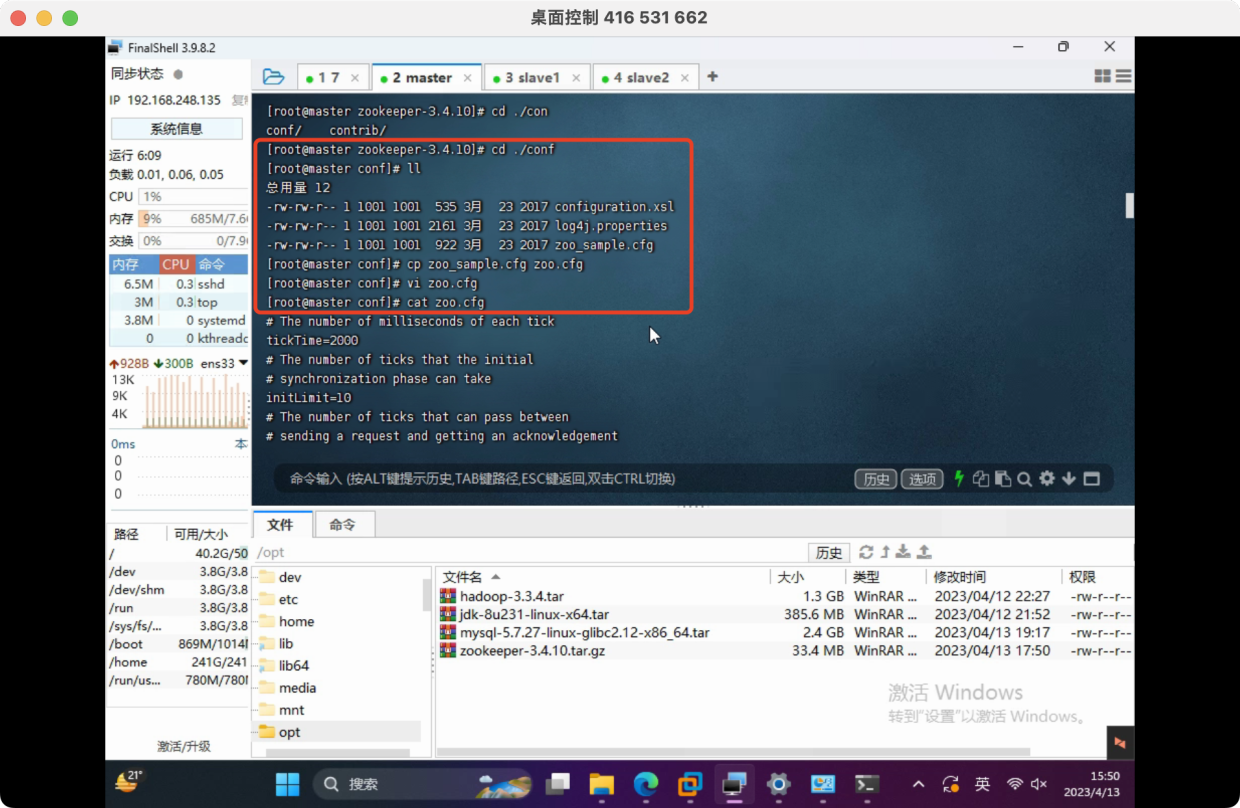Switch to the 3 slave1 tab

(530, 78)
